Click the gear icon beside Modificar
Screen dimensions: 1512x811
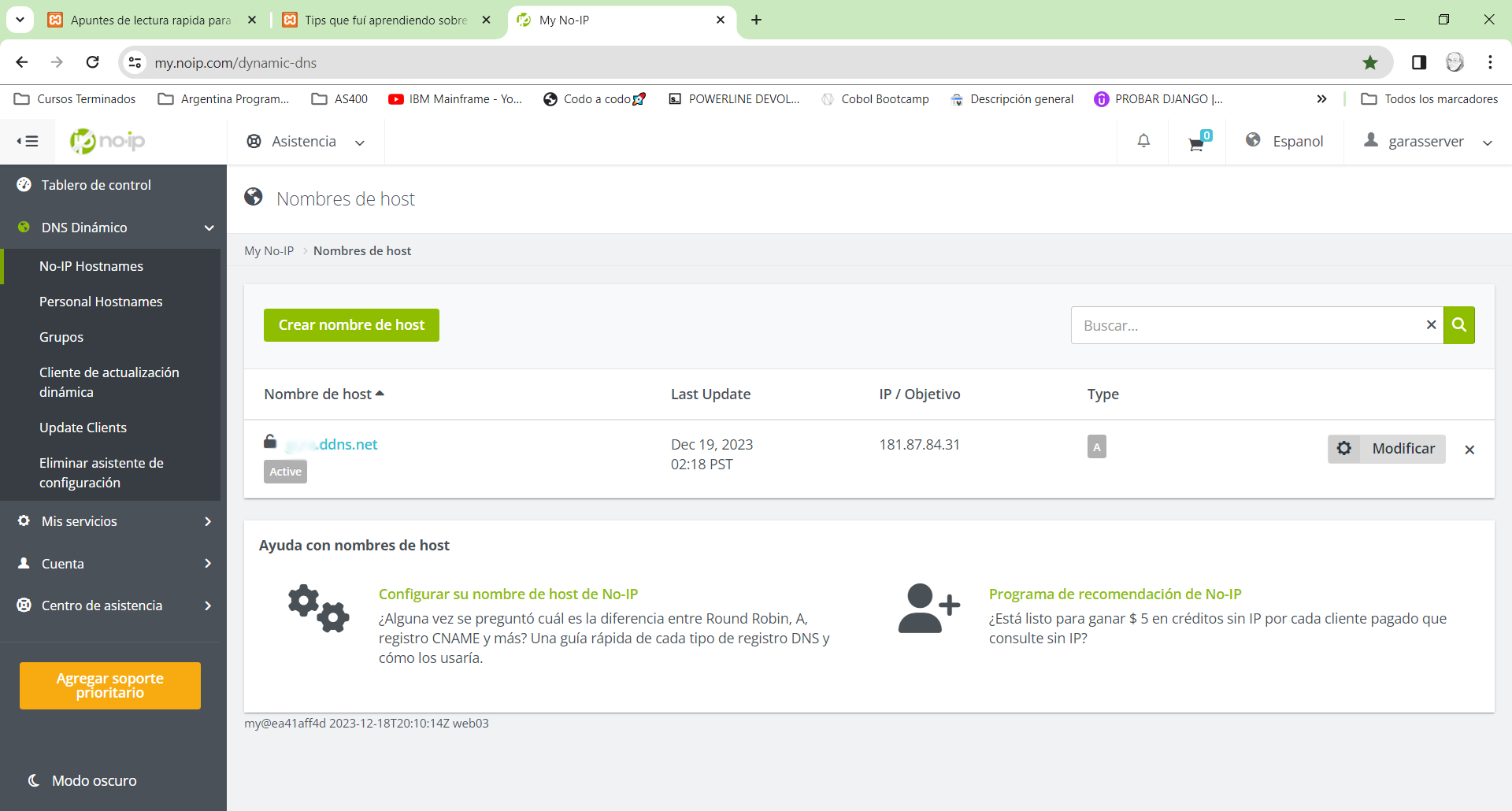tap(1344, 449)
